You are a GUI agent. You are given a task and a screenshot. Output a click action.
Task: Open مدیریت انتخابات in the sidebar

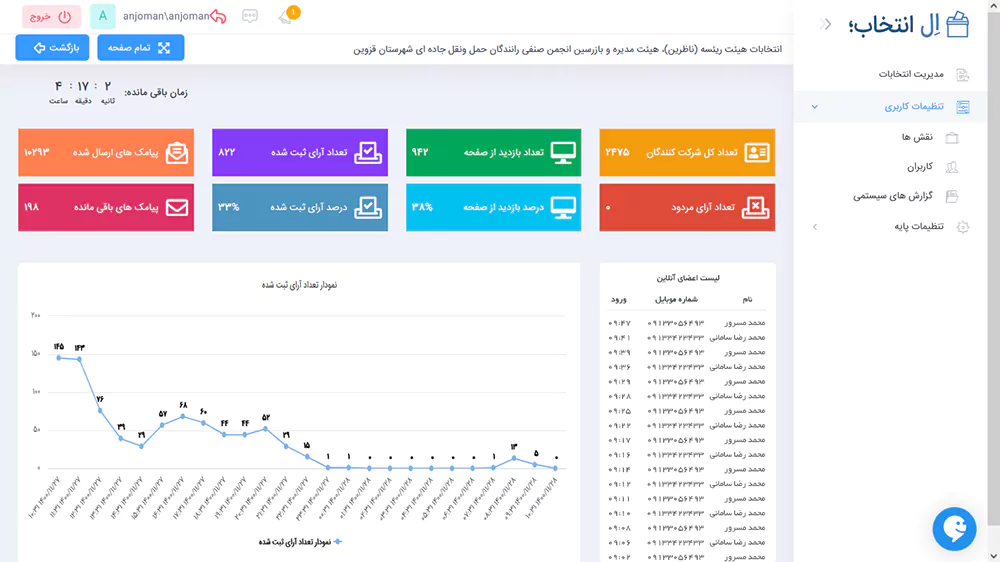(910, 75)
